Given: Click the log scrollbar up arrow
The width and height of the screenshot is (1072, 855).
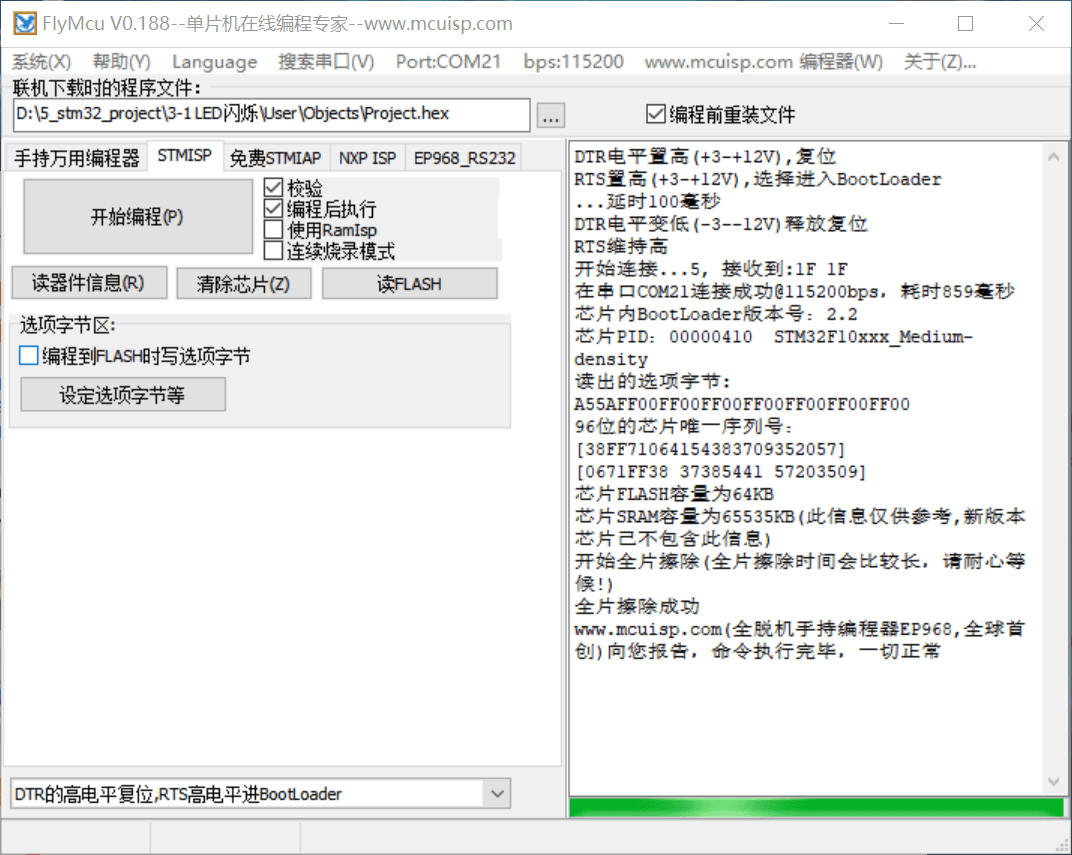Looking at the screenshot, I should (x=1052, y=157).
